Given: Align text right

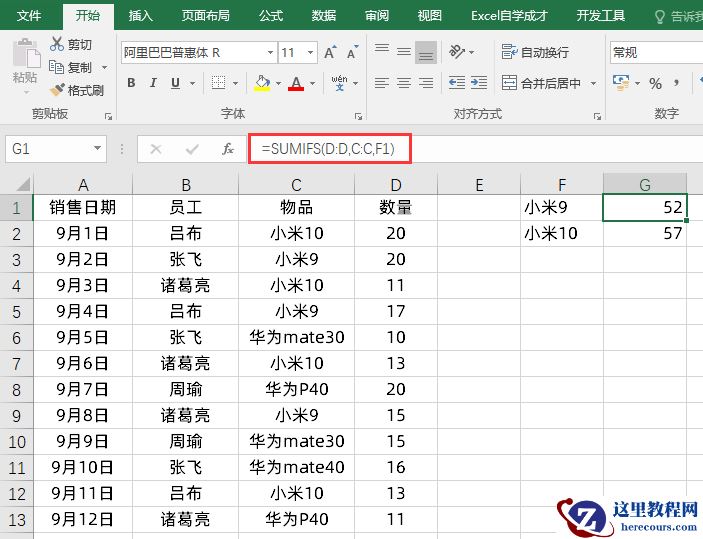Looking at the screenshot, I should (x=426, y=83).
